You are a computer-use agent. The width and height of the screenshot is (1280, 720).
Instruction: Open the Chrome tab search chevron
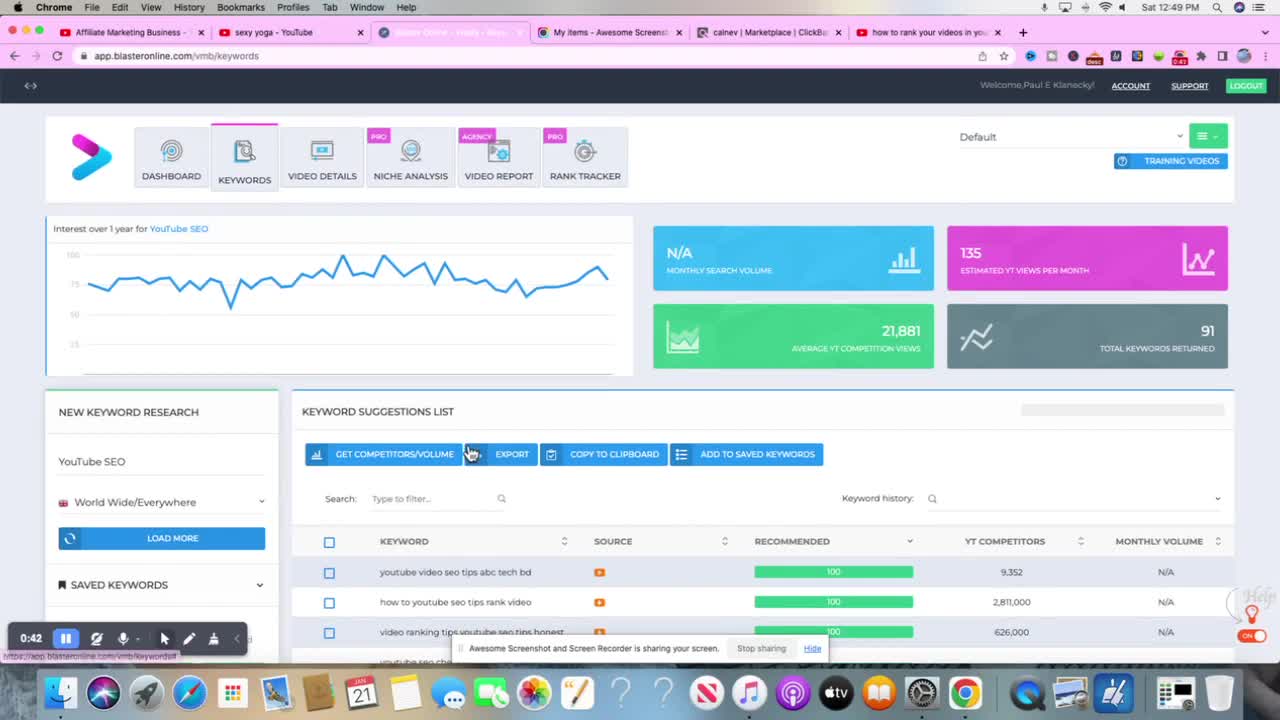(x=1266, y=32)
